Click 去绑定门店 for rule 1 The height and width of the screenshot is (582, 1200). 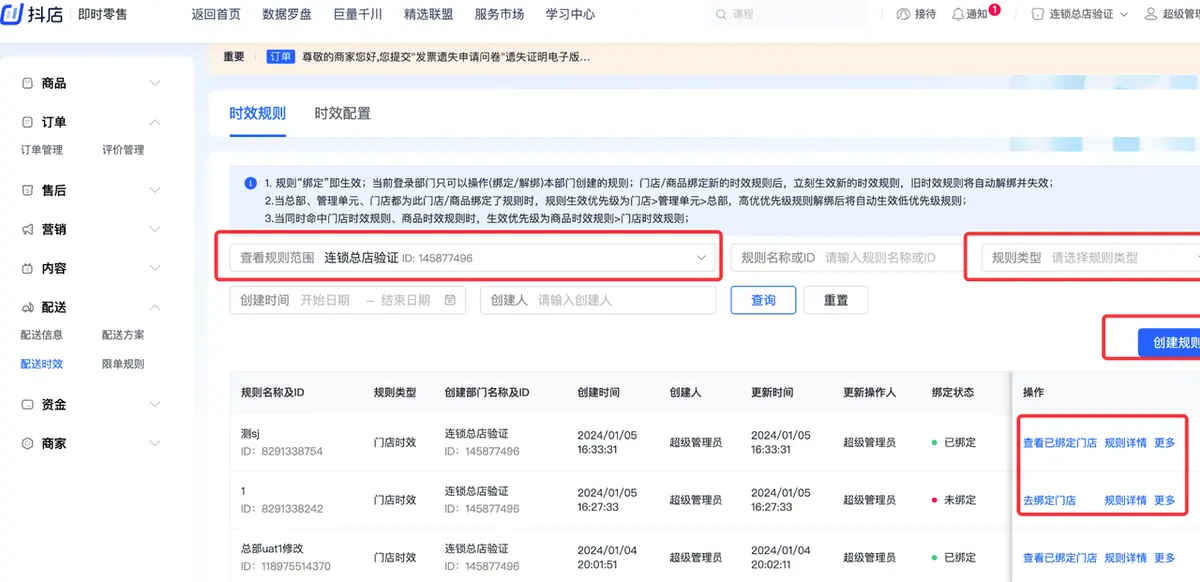click(x=1049, y=500)
